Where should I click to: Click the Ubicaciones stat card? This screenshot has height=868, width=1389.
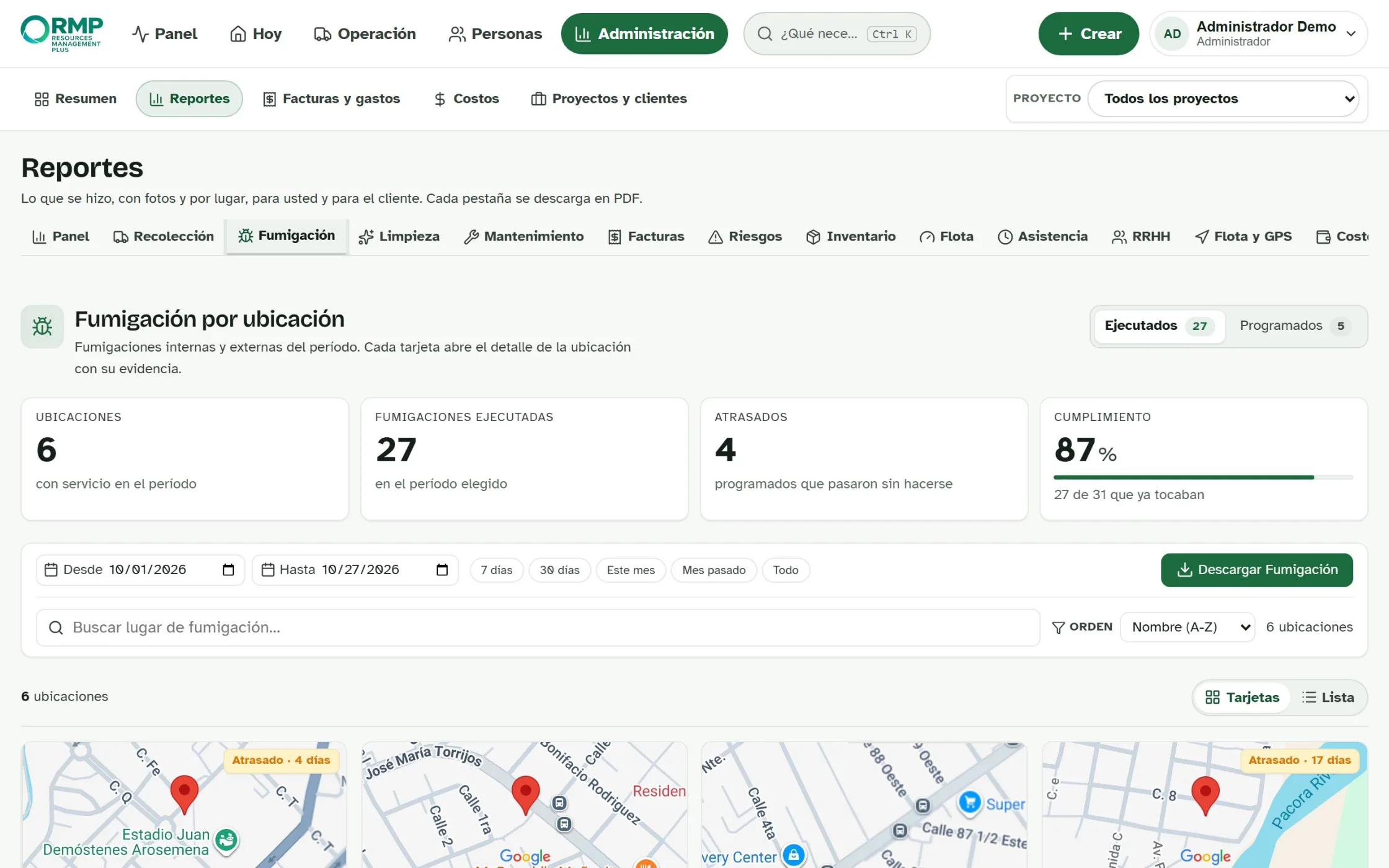pyautogui.click(x=185, y=459)
